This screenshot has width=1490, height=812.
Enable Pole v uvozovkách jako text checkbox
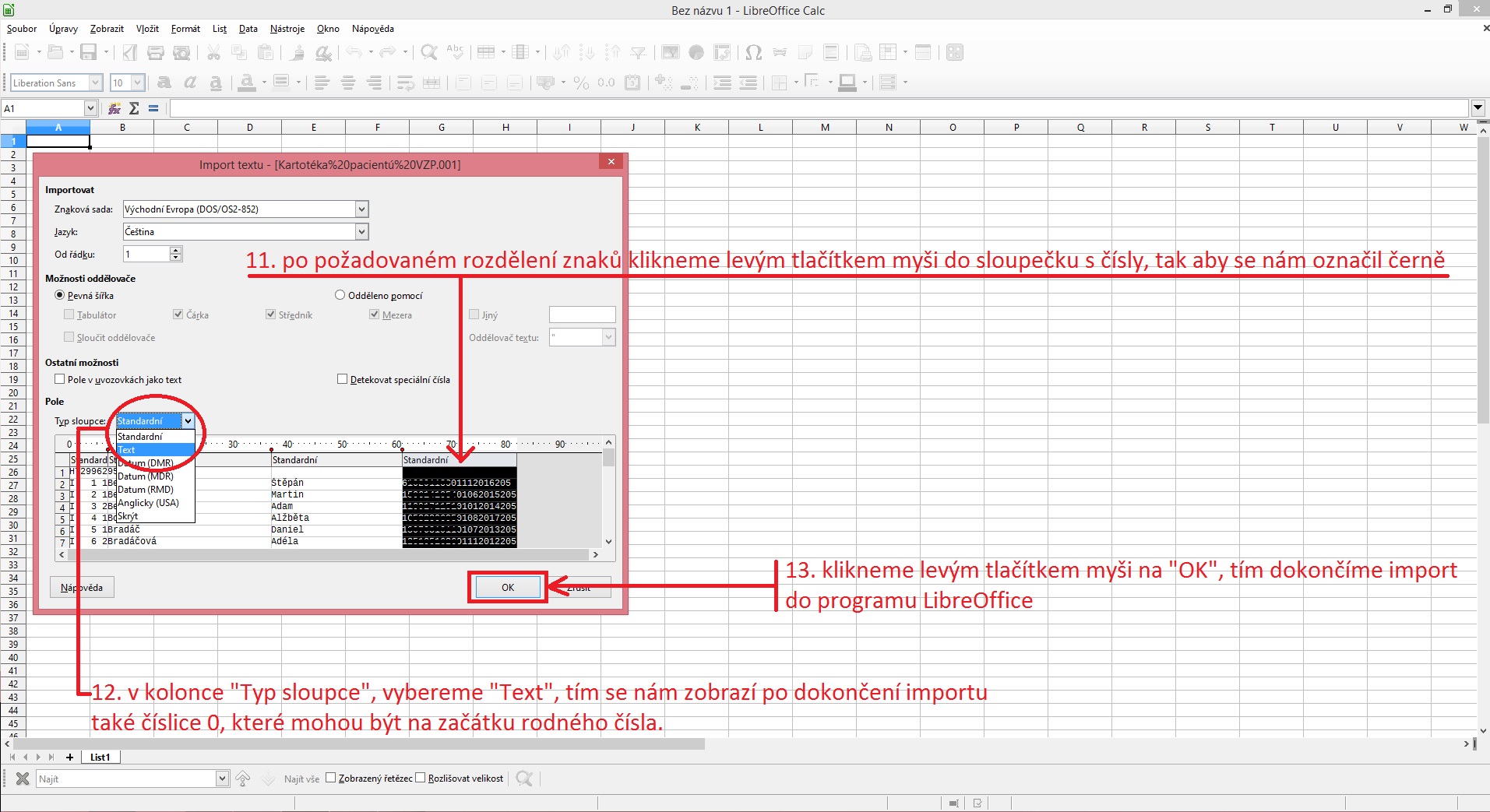[59, 379]
